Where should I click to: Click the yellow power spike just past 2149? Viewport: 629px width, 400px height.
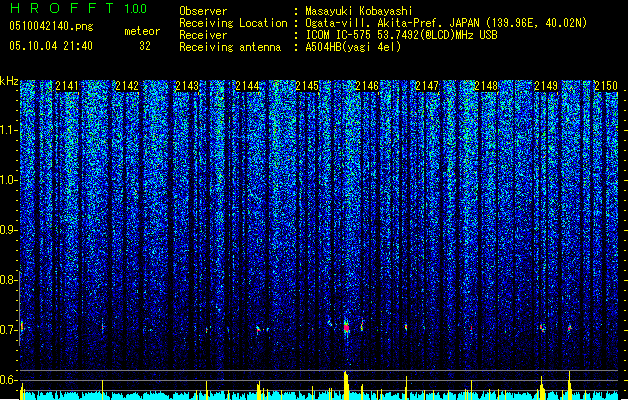click(570, 385)
